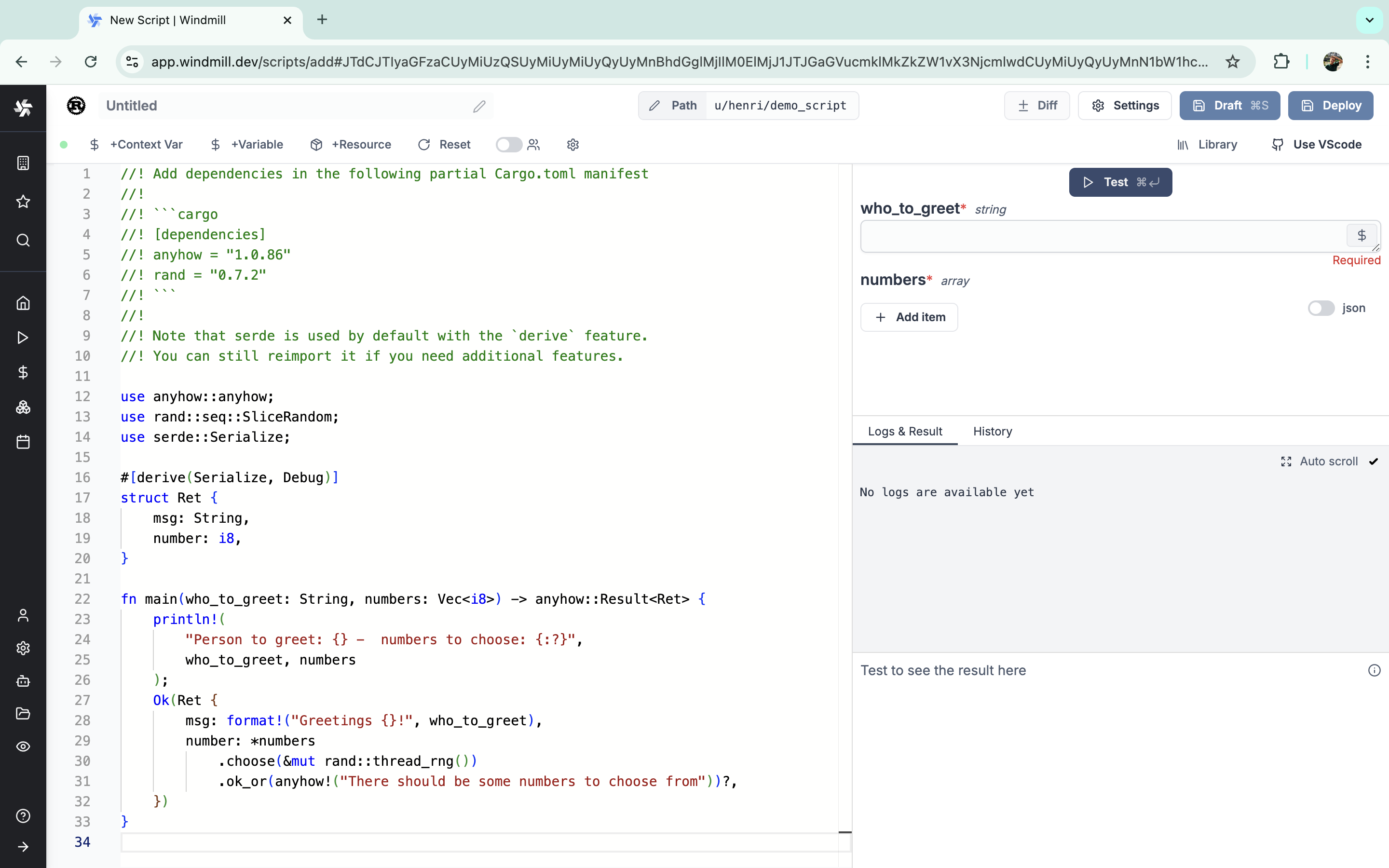Select the Logs & Result tab
1389x868 pixels.
pos(905,431)
